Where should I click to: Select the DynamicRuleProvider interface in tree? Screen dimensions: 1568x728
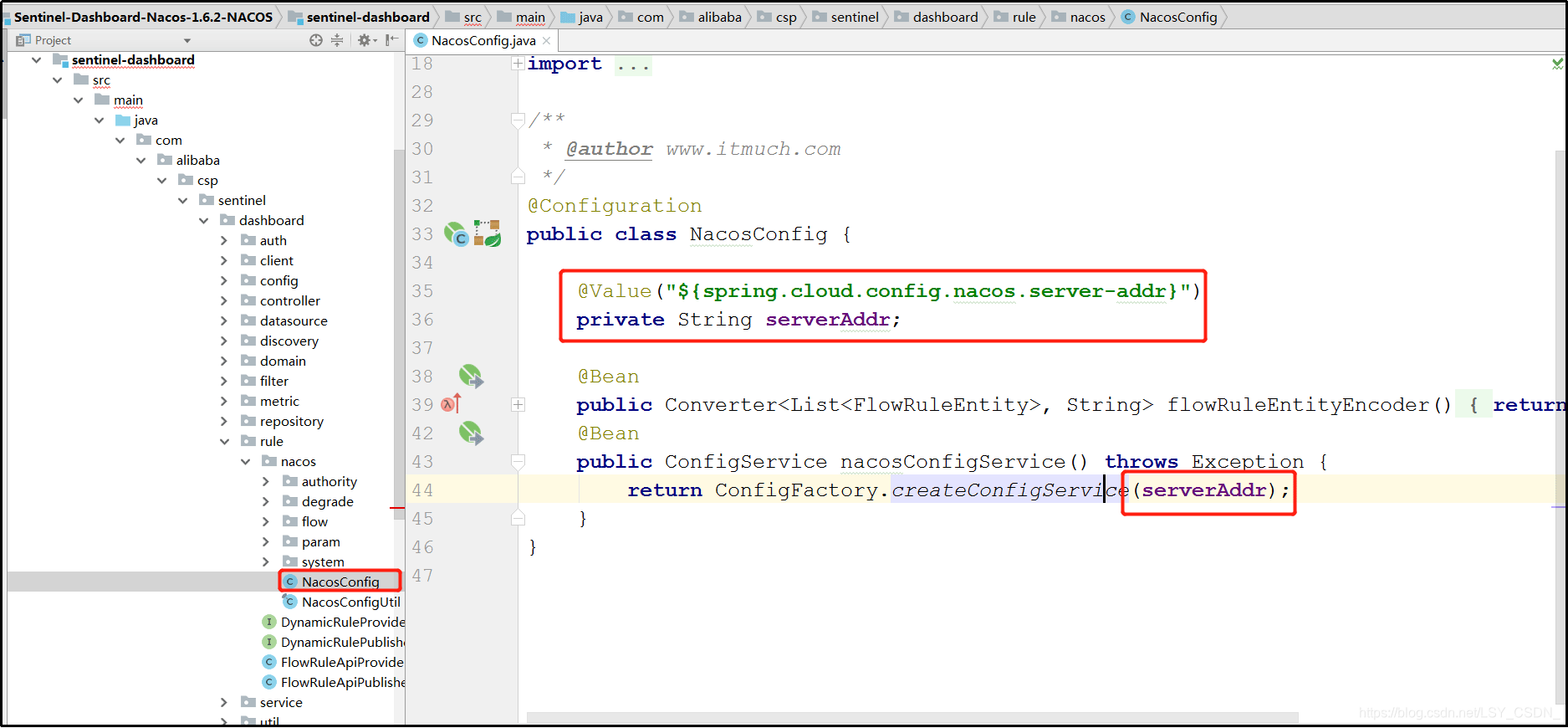(333, 622)
